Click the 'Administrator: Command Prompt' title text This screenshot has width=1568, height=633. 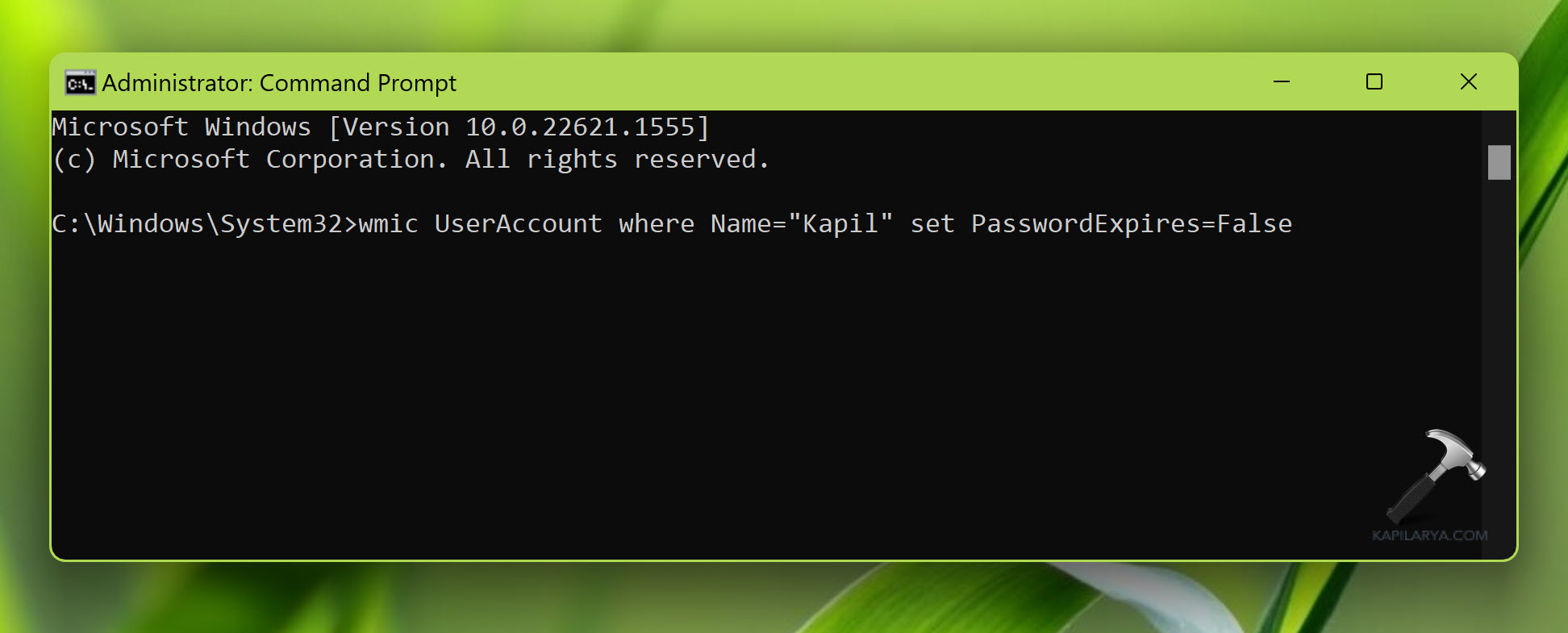279,83
